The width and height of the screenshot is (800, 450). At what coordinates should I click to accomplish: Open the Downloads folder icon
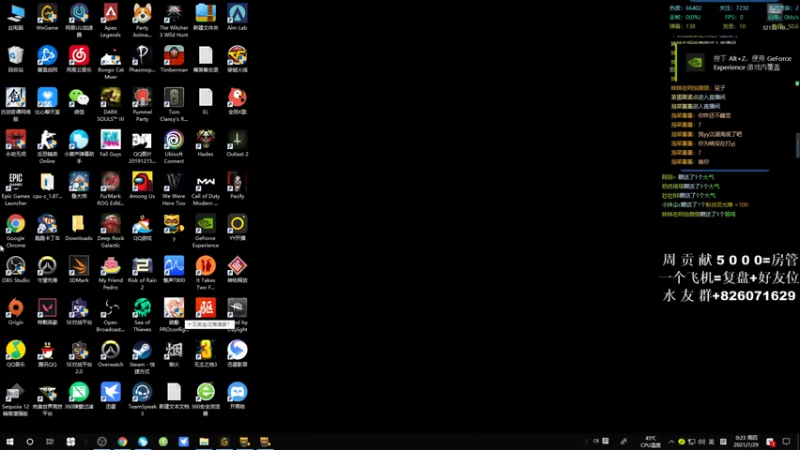point(79,228)
